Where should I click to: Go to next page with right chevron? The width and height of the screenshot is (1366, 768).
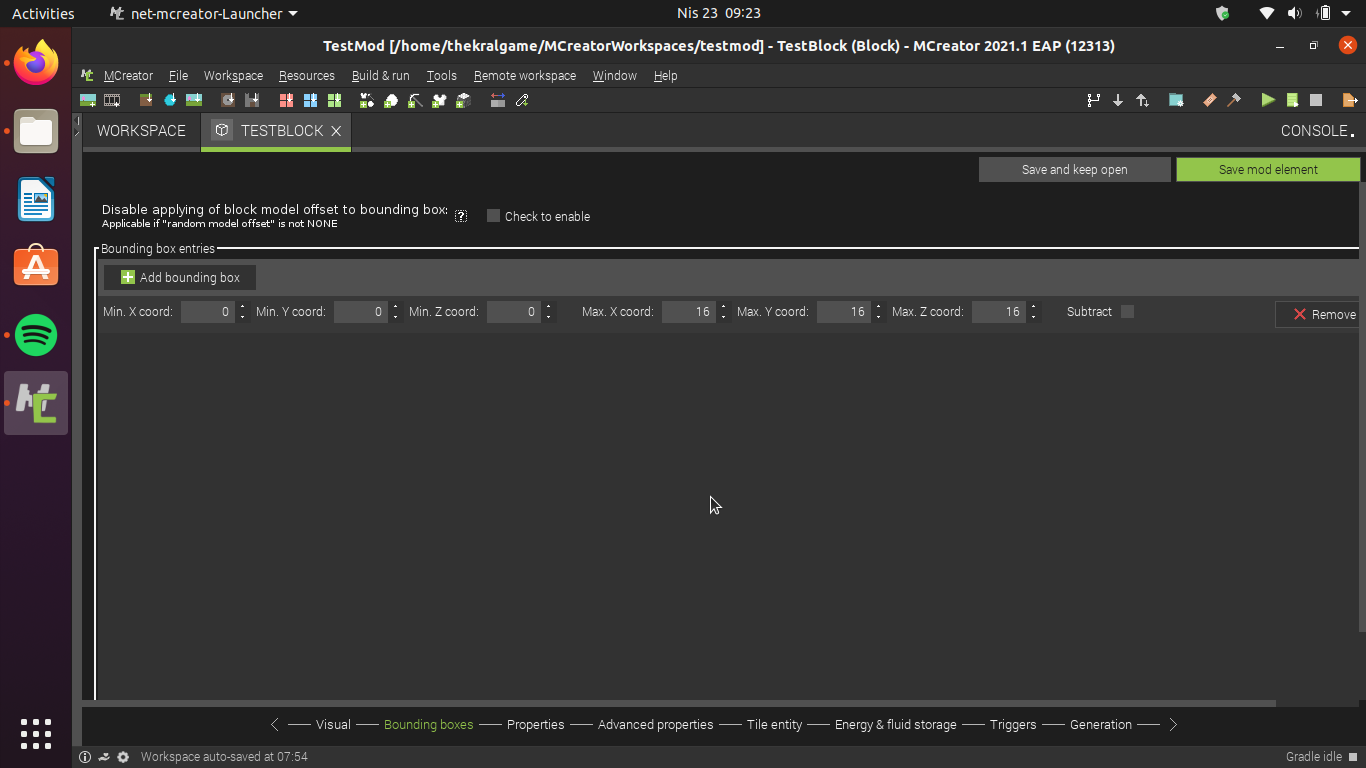[x=1173, y=724]
